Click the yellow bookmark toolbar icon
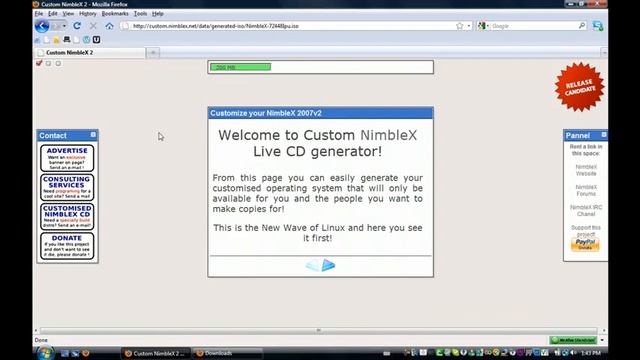Viewport: 640px width, 360px height. [x=56, y=40]
